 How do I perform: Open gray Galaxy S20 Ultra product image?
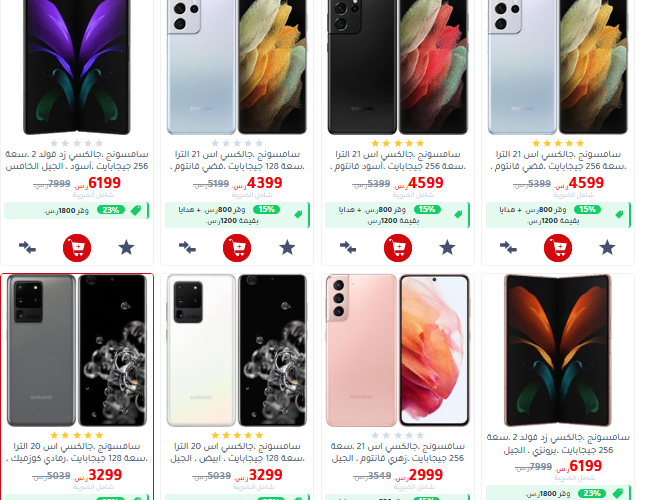pyautogui.click(x=77, y=351)
